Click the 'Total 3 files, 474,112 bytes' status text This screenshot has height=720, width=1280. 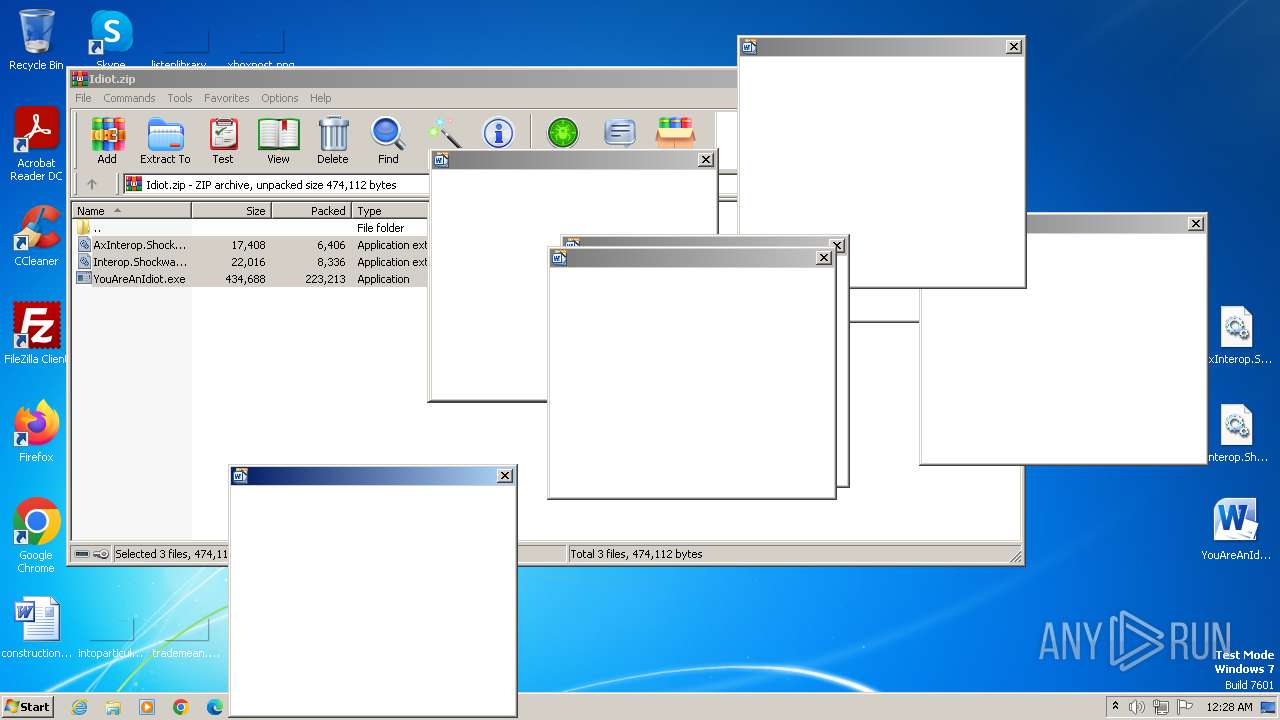636,554
